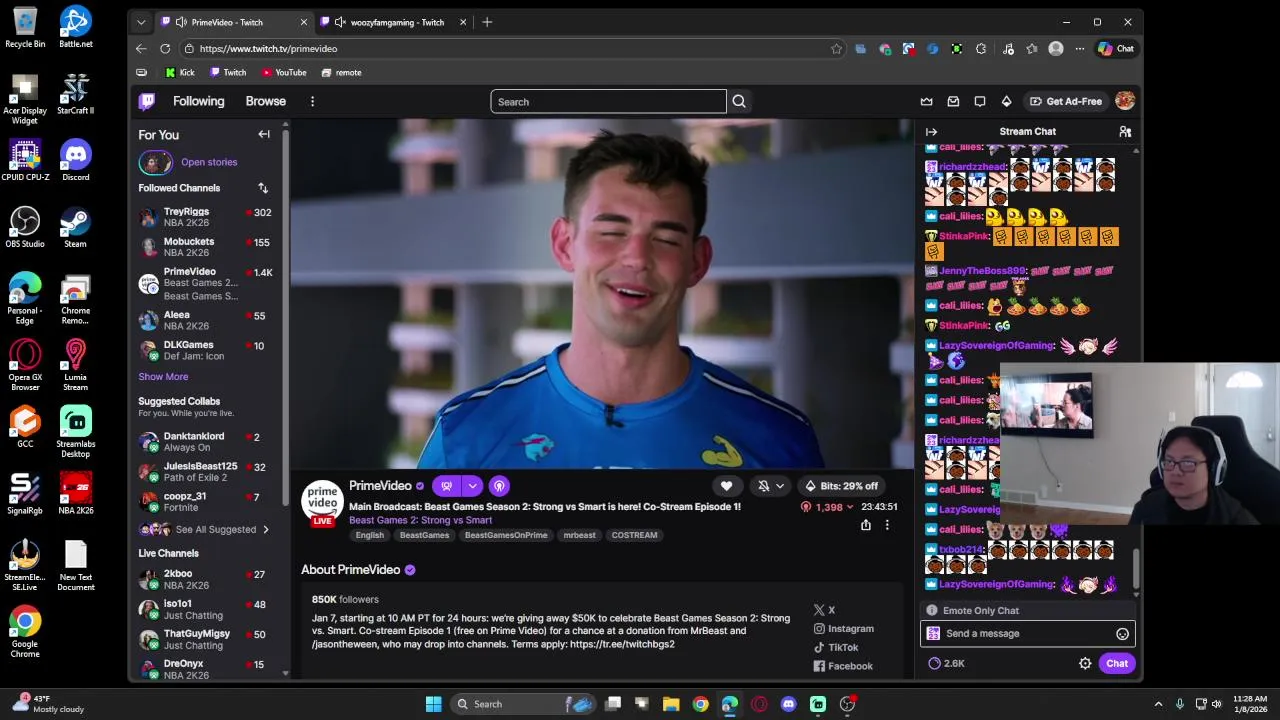The height and width of the screenshot is (720, 1280).
Task: Expand the co-stream dropdown arrow
Action: pyautogui.click(x=472, y=486)
